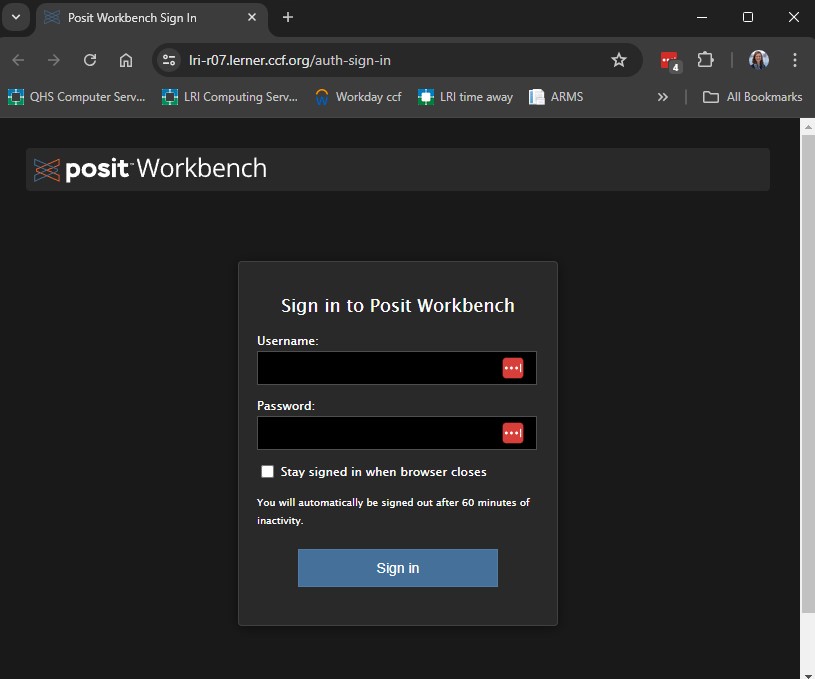The height and width of the screenshot is (679, 815).
Task: Close the Posit Workbench Sign In tab
Action: pos(252,17)
